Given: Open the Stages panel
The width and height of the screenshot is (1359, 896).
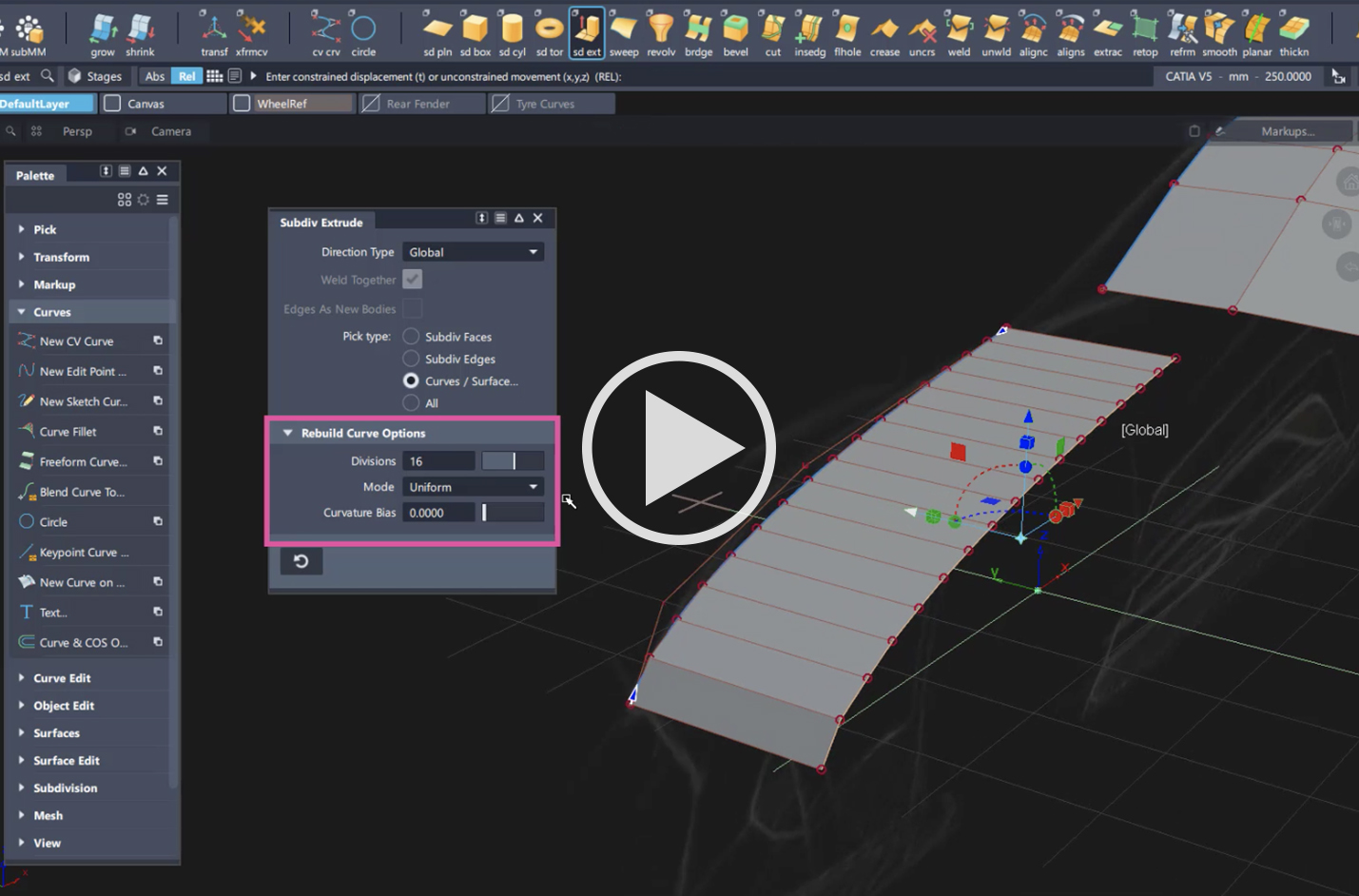Looking at the screenshot, I should 95,76.
